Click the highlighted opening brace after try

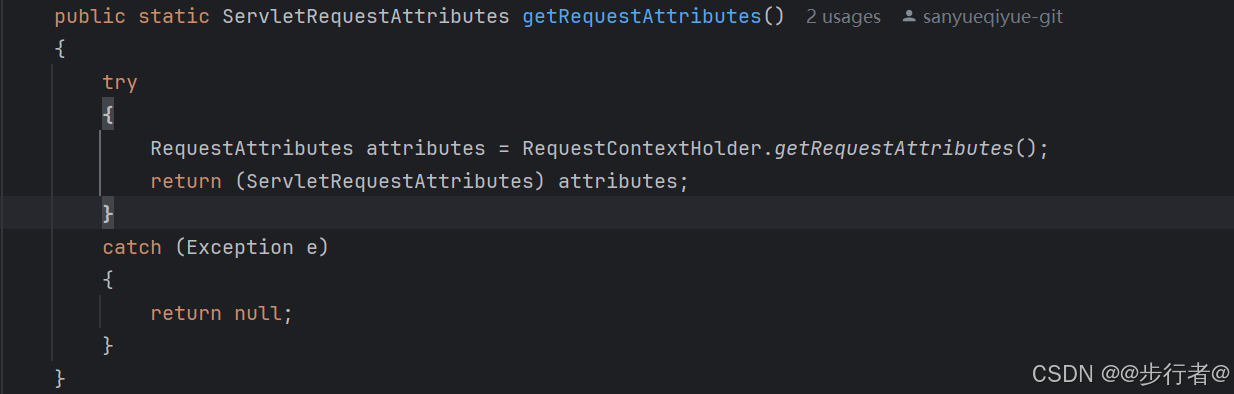pos(108,116)
